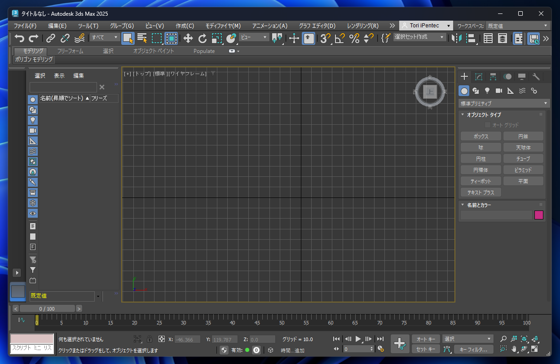Image resolution: width=560 pixels, height=364 pixels.
Task: Open the Display tab of command panel
Action: pos(522,76)
